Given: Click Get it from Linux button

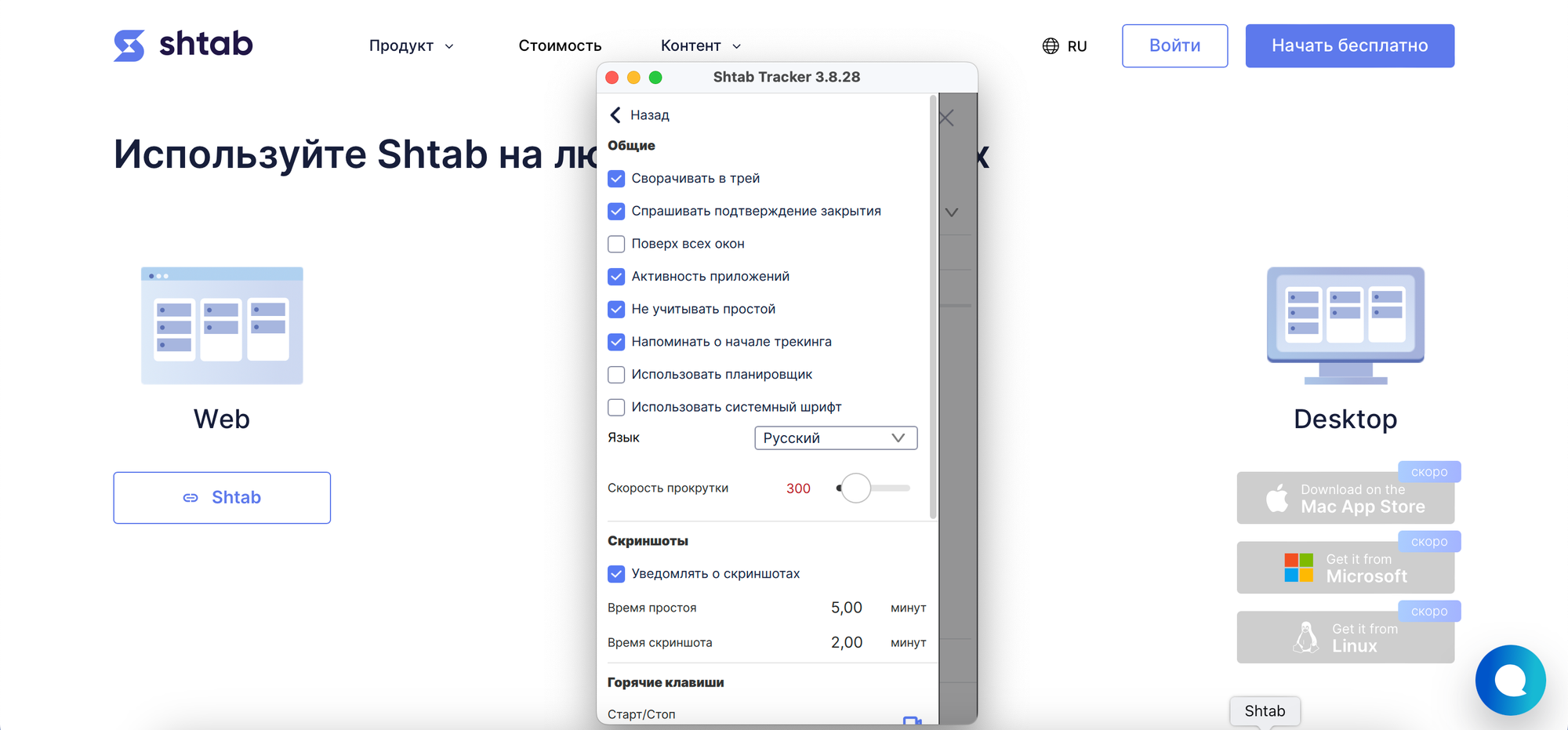Looking at the screenshot, I should (1345, 637).
